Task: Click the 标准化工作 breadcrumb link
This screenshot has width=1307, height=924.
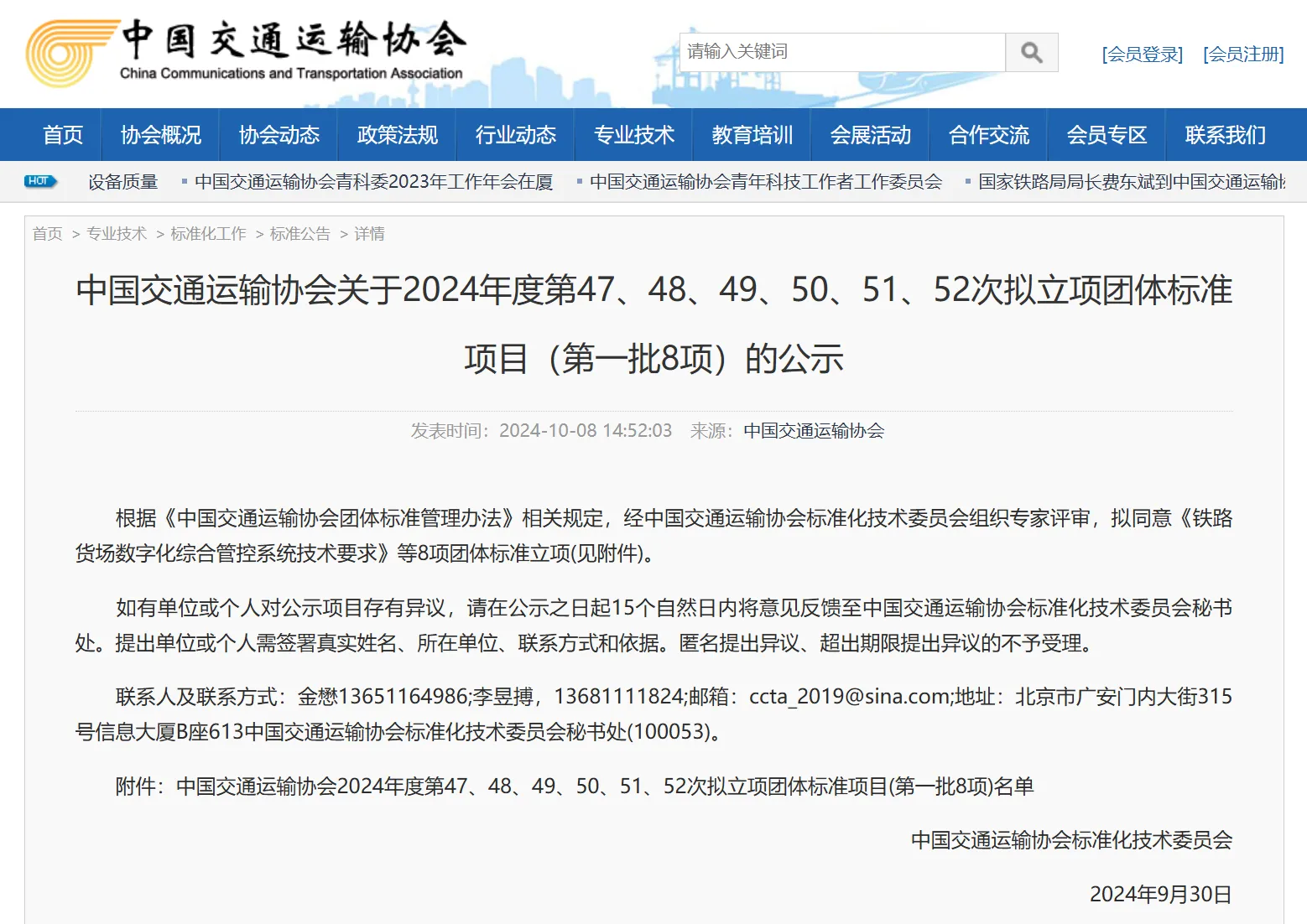Action: [x=208, y=234]
